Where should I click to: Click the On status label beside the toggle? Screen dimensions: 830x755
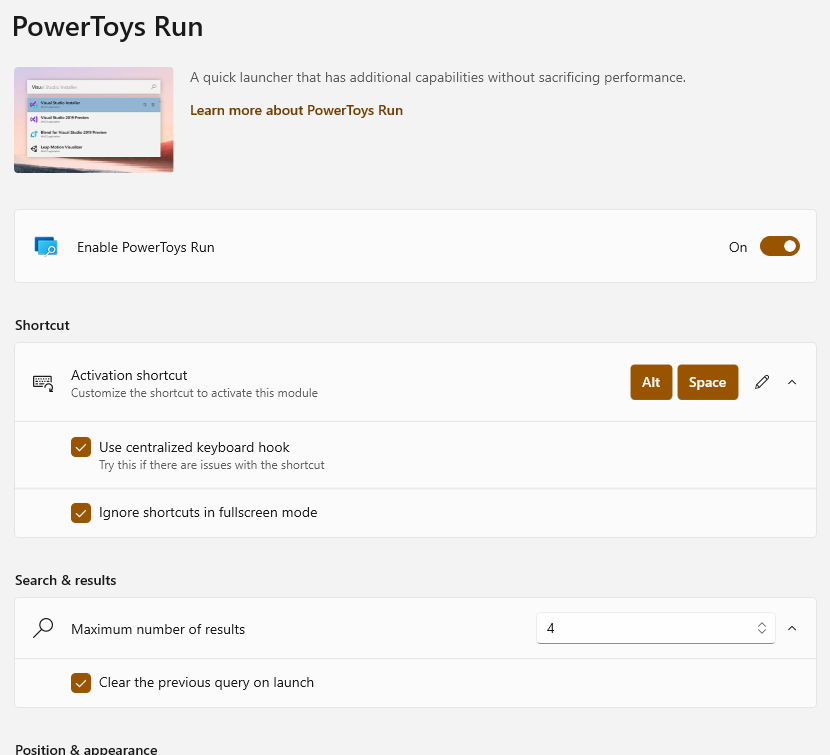click(x=738, y=247)
